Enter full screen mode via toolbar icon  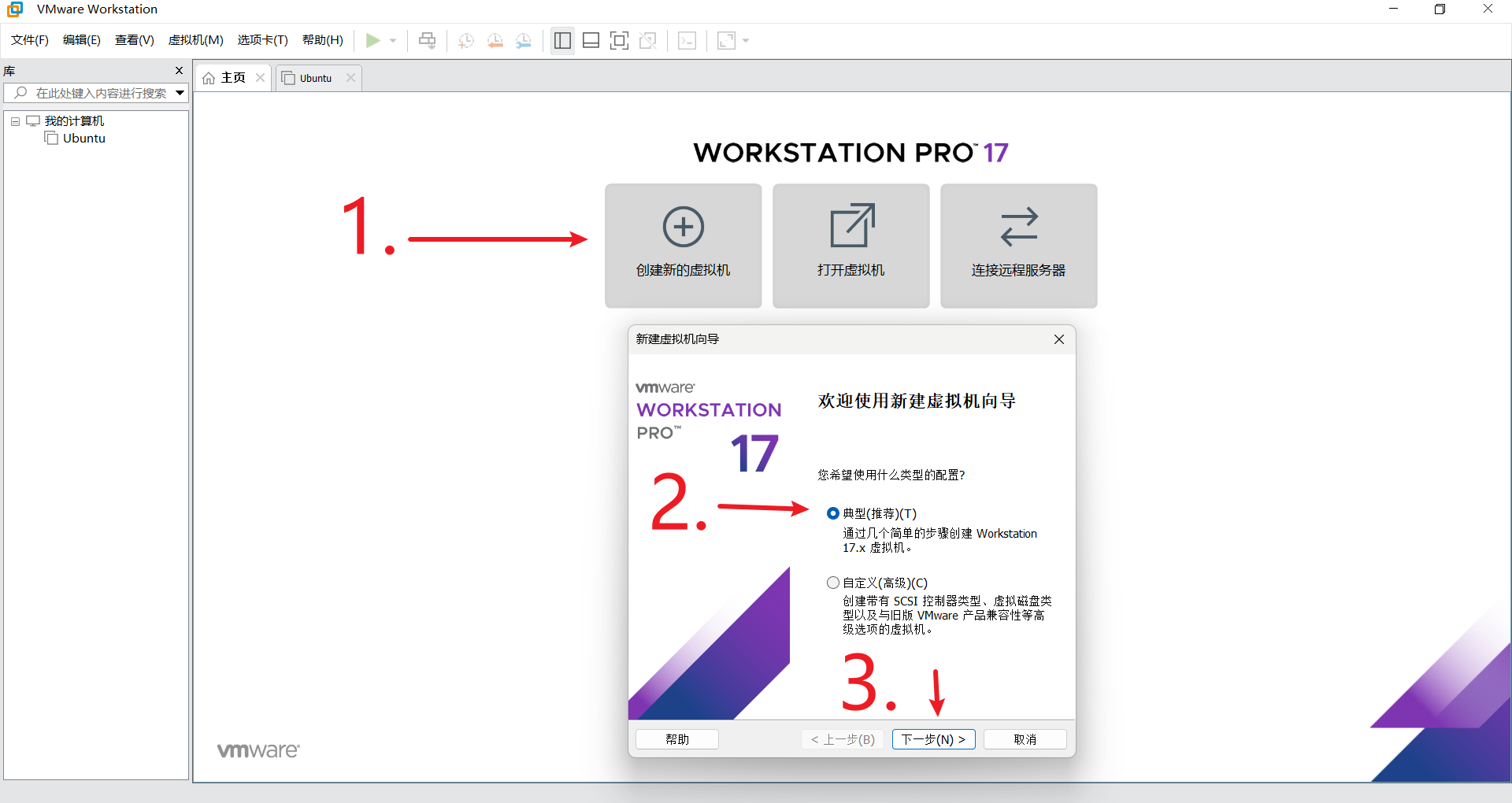619,41
